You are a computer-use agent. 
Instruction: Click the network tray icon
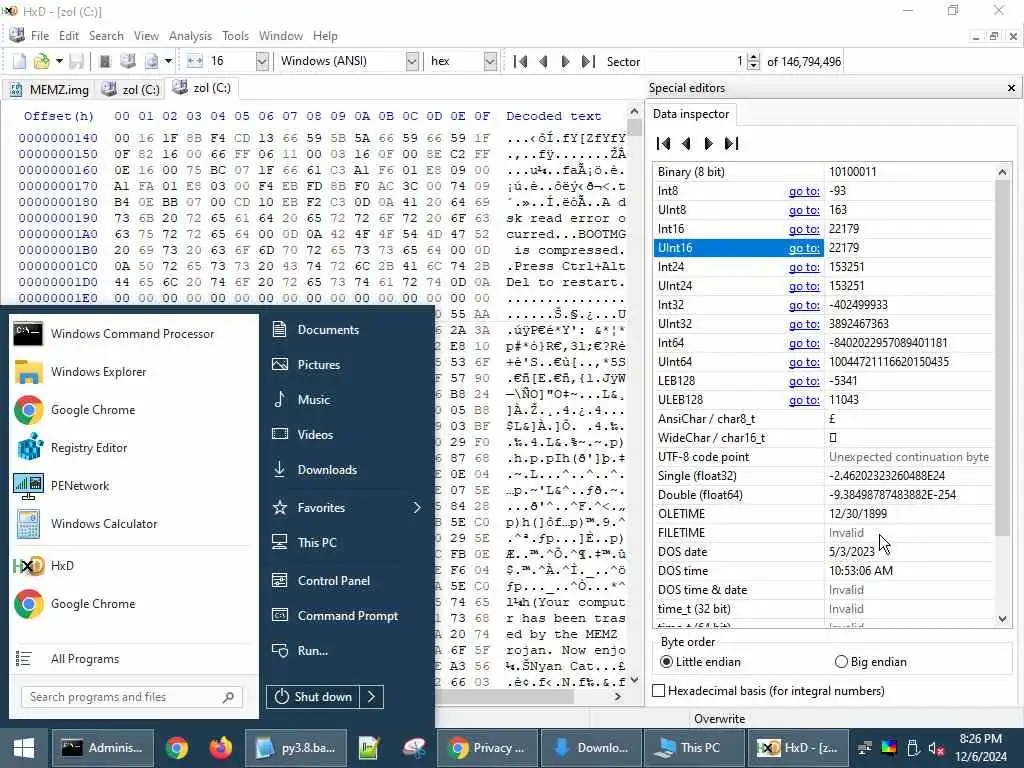[x=865, y=748]
